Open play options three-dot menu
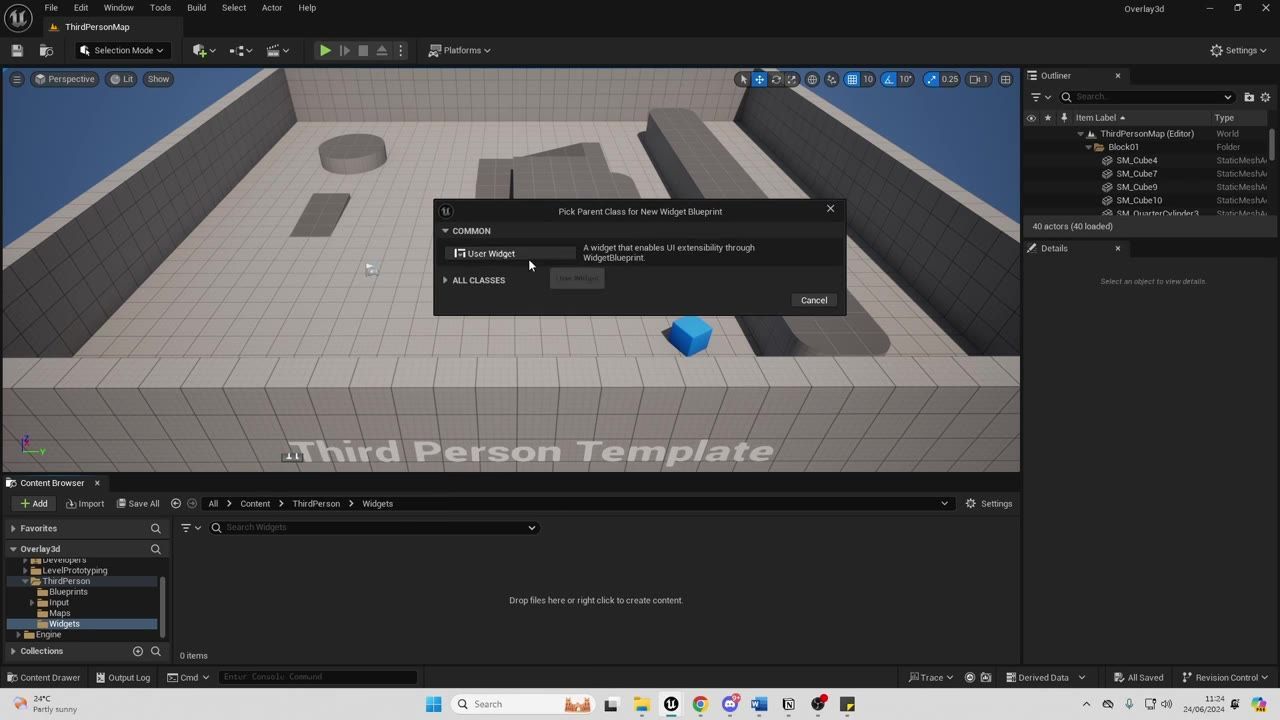Viewport: 1280px width, 720px height. pyautogui.click(x=401, y=50)
